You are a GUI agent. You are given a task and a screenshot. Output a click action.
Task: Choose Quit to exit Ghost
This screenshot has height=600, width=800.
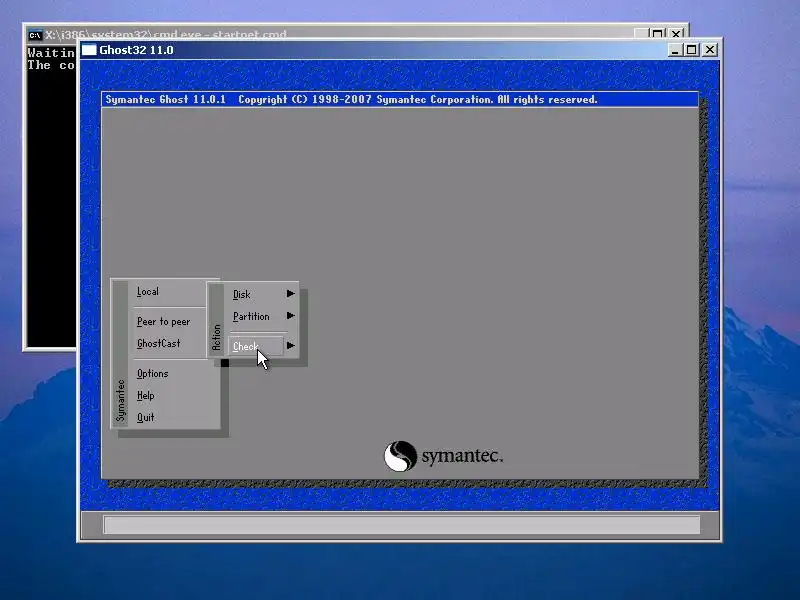pos(145,417)
